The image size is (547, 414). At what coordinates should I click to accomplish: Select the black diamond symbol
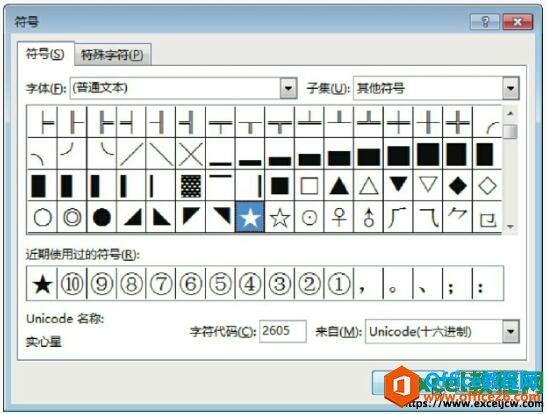pyautogui.click(x=458, y=186)
